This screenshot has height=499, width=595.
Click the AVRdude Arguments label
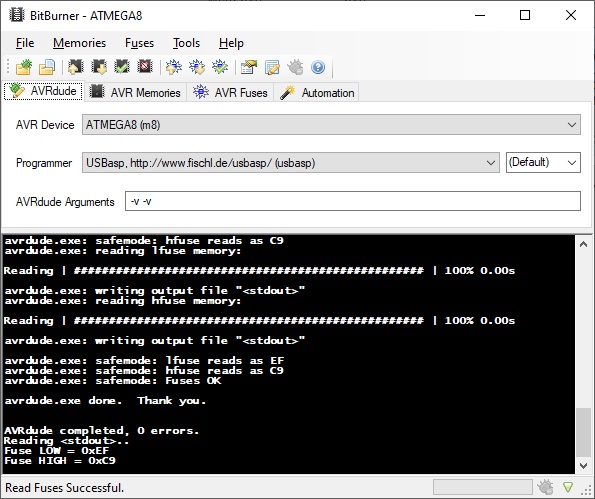tap(65, 201)
